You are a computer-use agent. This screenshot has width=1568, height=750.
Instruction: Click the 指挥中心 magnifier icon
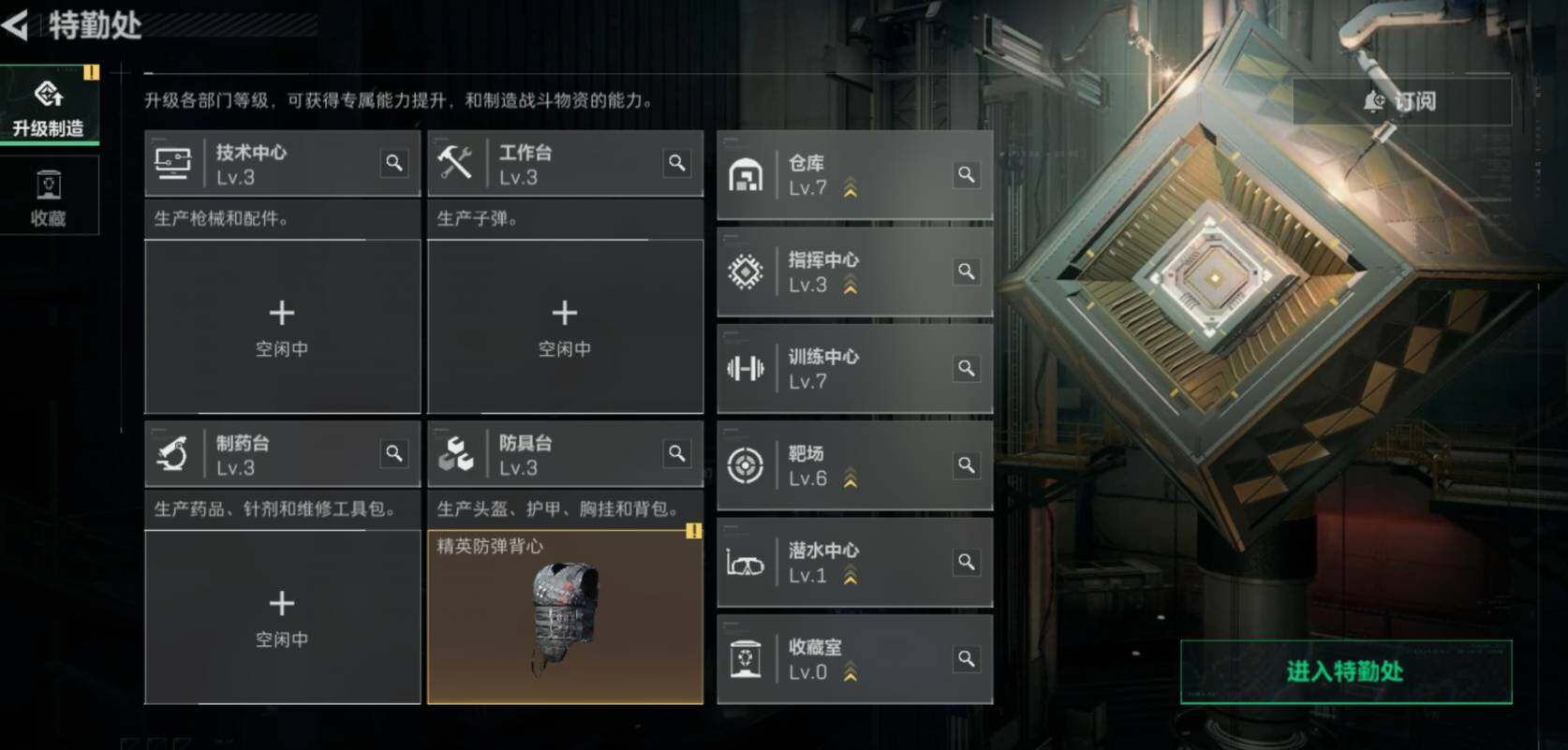pyautogui.click(x=967, y=272)
